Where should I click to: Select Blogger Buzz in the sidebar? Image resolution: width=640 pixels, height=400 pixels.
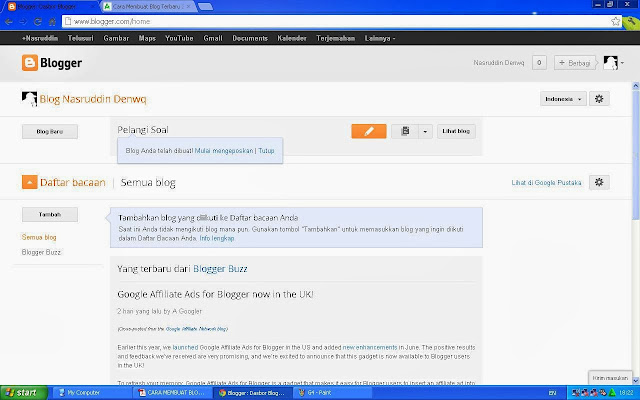(41, 252)
